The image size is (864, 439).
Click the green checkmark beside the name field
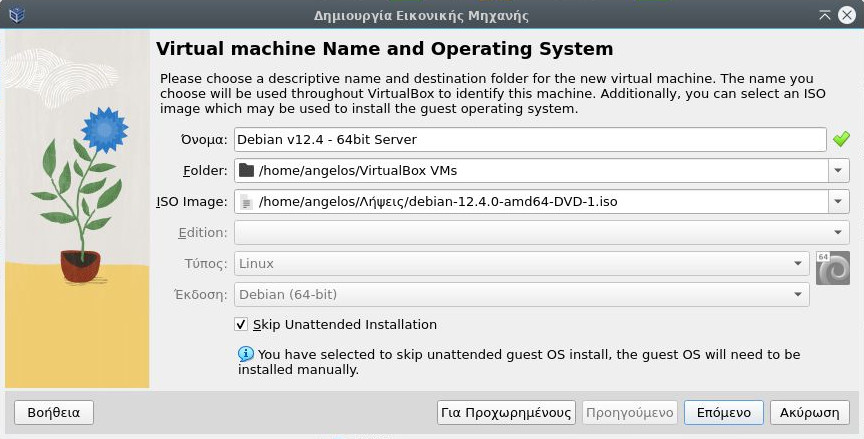pos(841,139)
